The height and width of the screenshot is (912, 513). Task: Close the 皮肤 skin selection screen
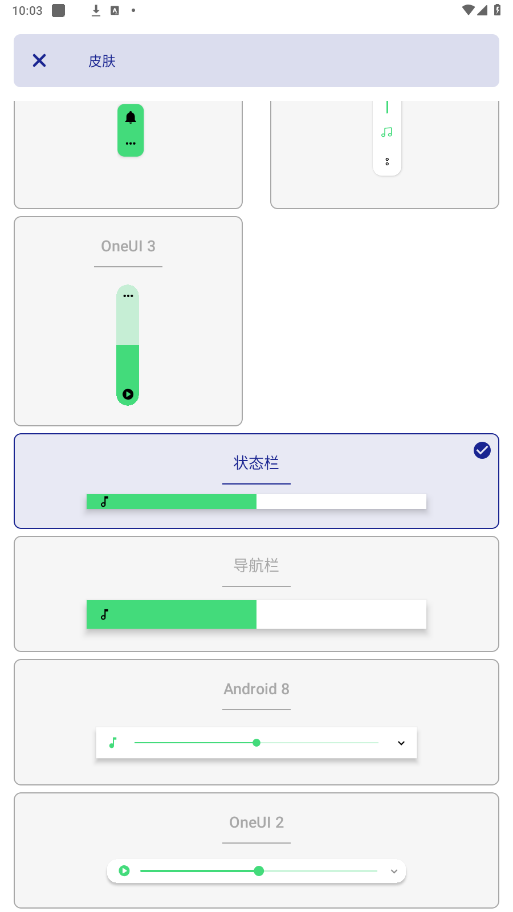pos(39,60)
